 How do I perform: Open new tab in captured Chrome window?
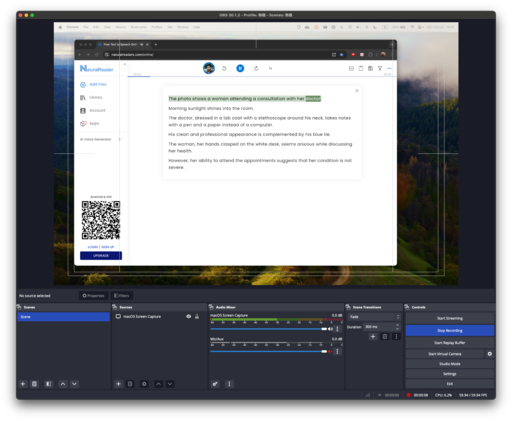click(x=156, y=44)
